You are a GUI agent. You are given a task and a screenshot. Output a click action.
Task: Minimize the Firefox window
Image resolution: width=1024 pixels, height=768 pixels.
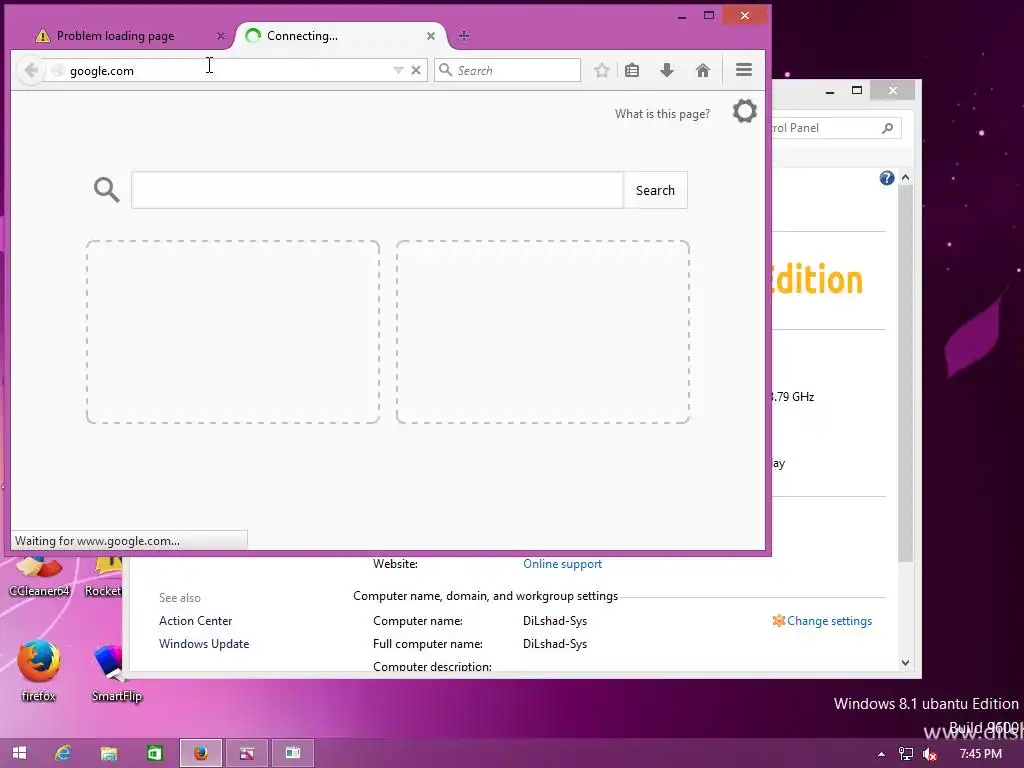pos(682,16)
